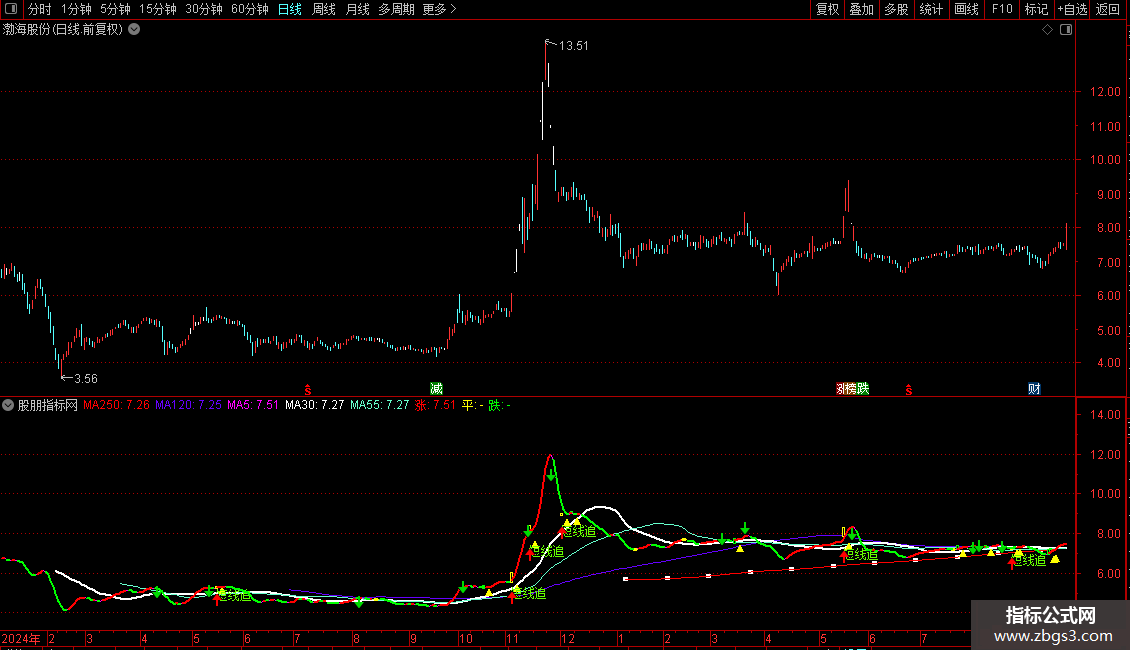Click the 股朋指标网 indicator name
1130x650 pixels.
48,405
